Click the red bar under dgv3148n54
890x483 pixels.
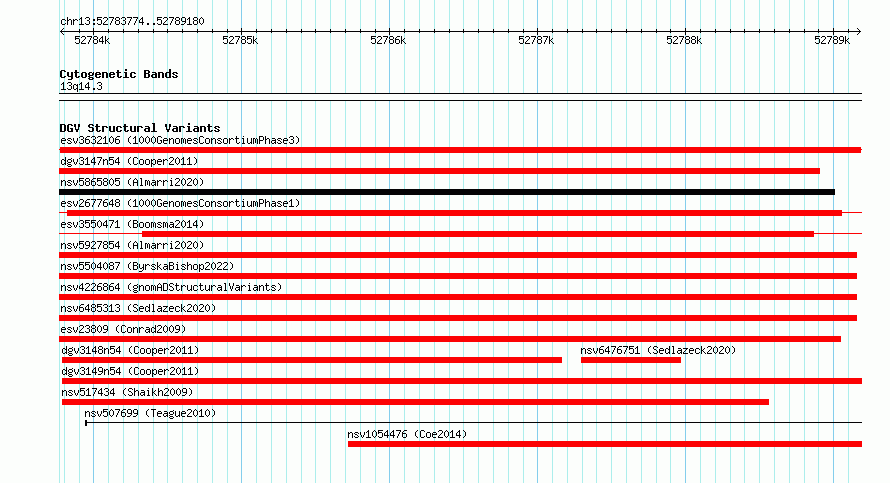click(x=312, y=360)
